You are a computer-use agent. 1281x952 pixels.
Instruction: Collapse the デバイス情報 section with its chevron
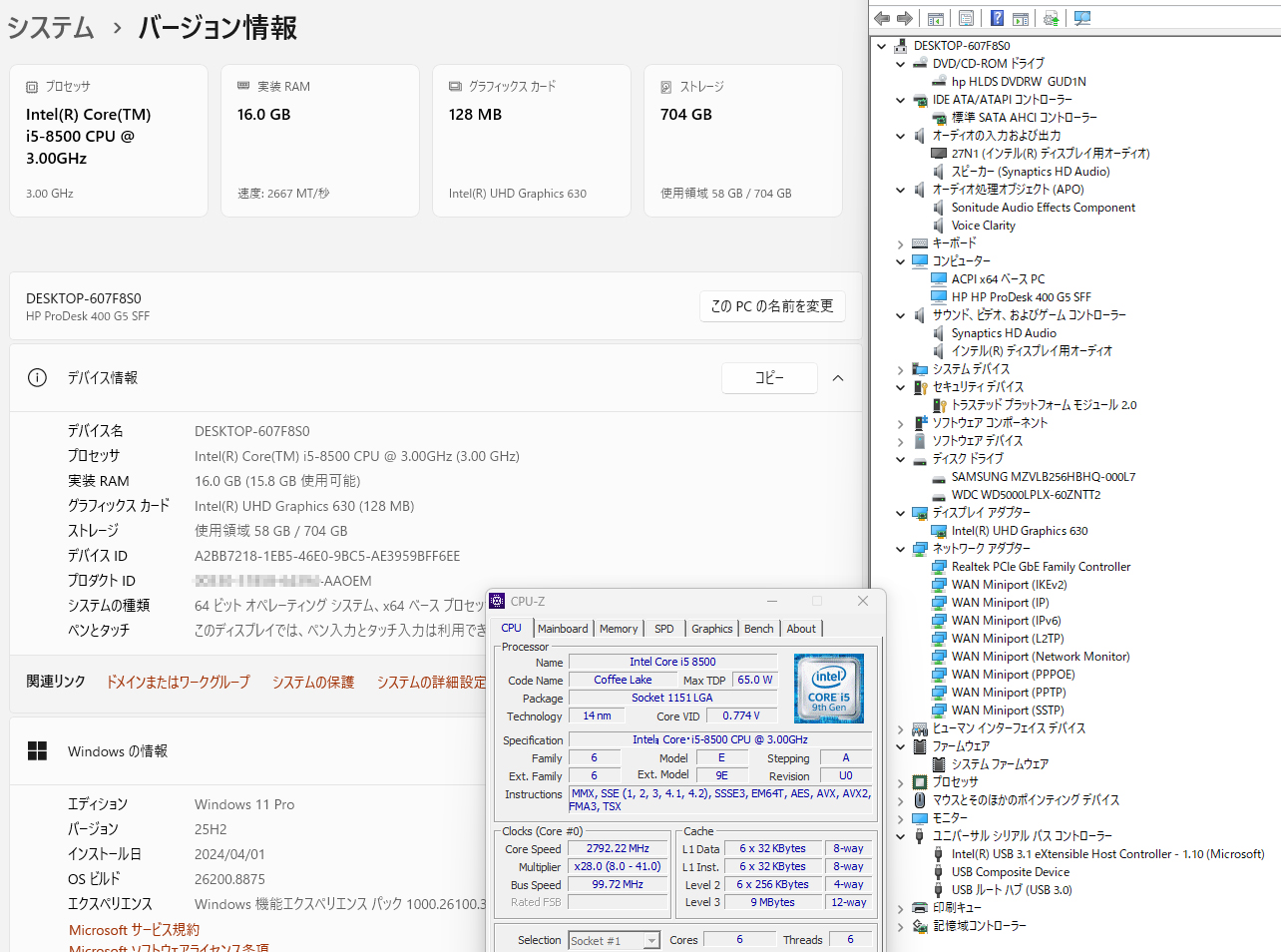click(838, 378)
